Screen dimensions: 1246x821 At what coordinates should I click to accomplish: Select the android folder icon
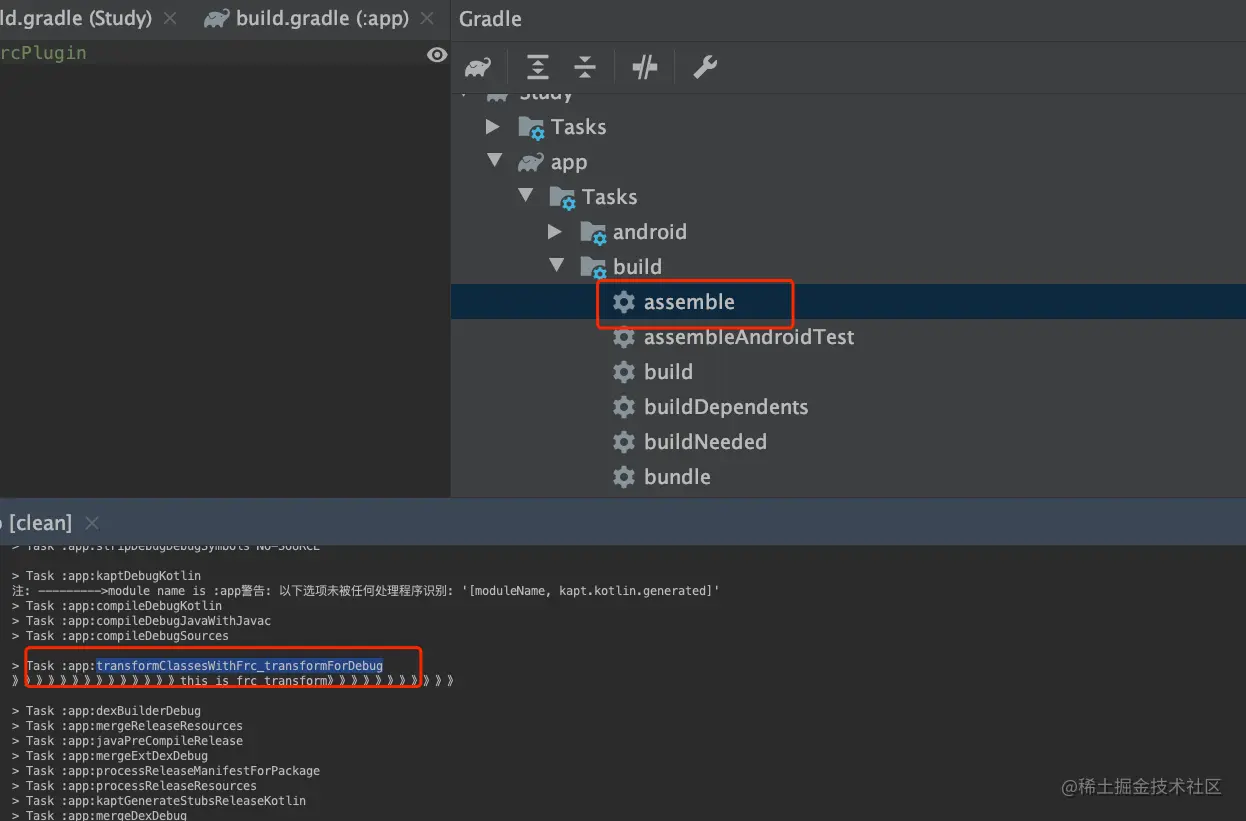tap(594, 233)
